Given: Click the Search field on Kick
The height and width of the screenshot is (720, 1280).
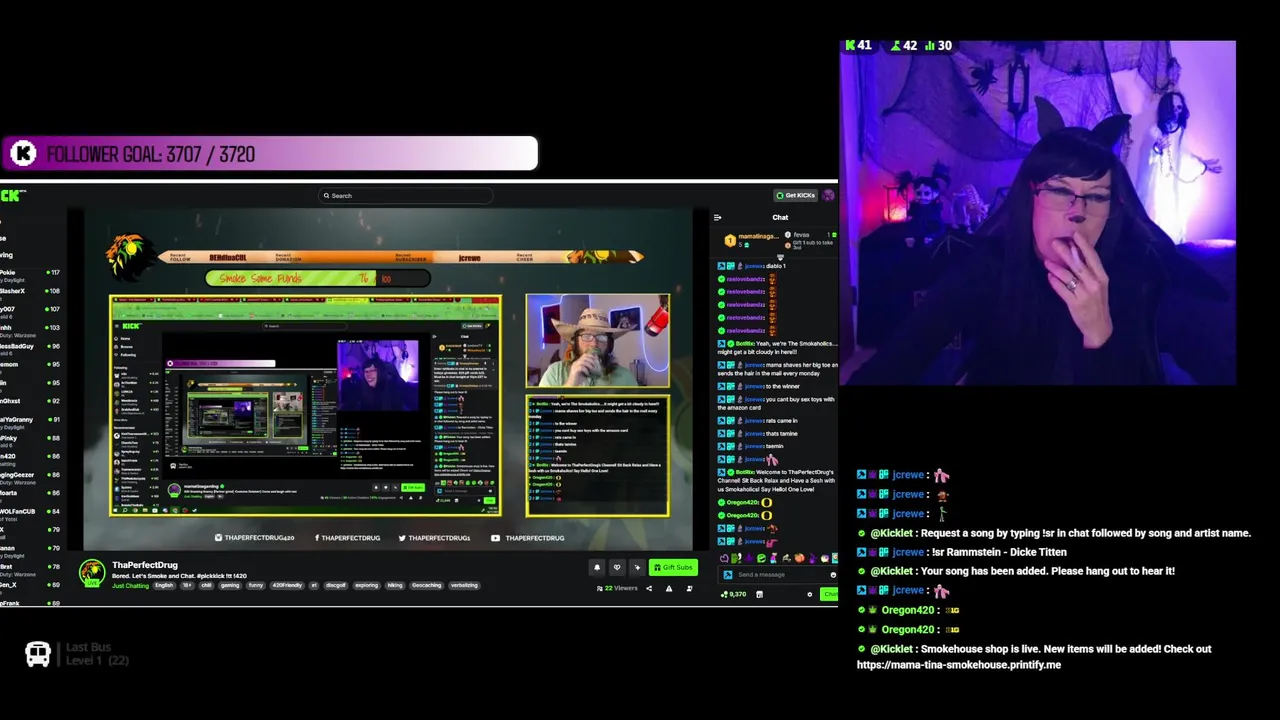Looking at the screenshot, I should [x=405, y=196].
